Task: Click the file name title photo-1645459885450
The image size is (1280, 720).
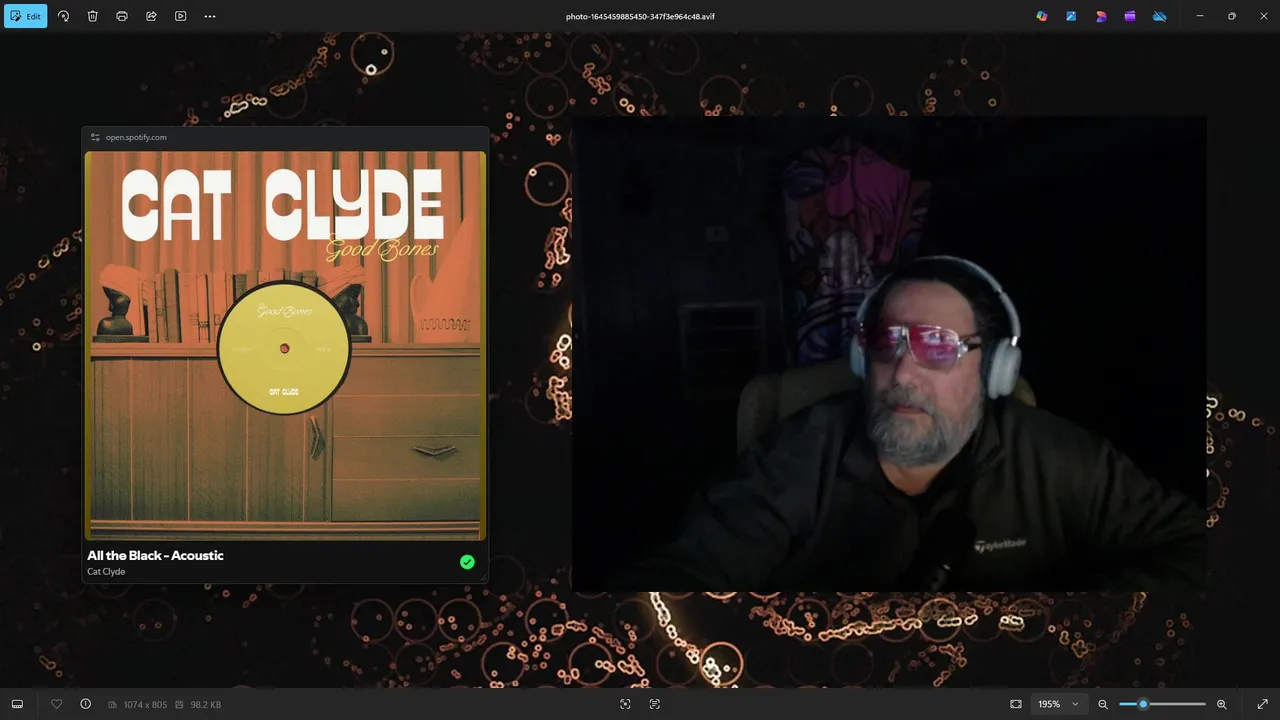Action: [640, 16]
